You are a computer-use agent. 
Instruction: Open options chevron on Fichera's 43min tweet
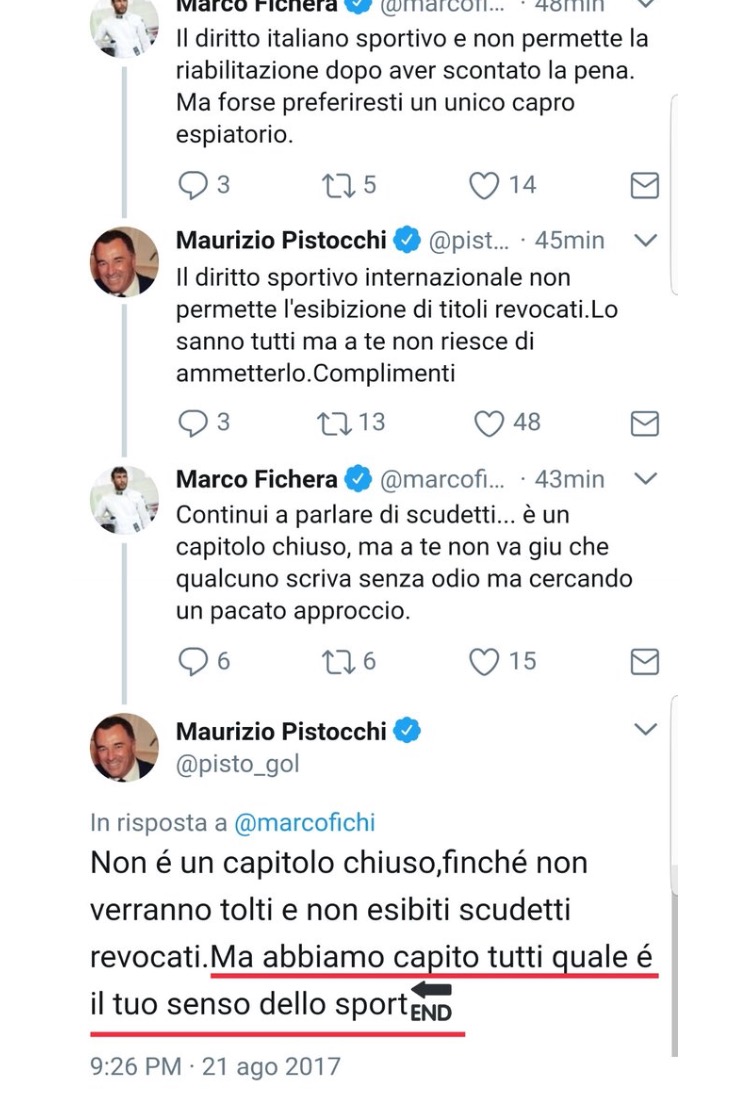[646, 478]
